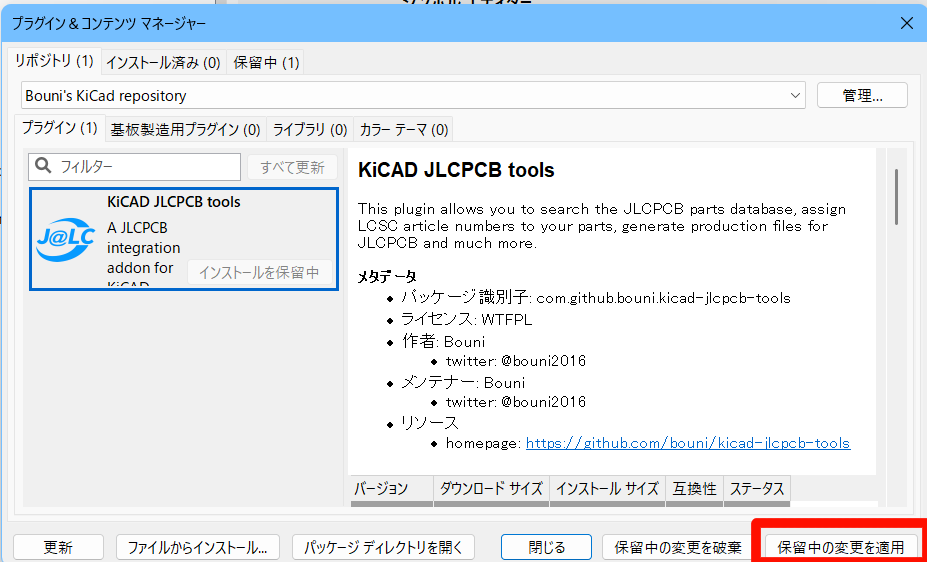Image resolution: width=927 pixels, height=562 pixels.
Task: Click the インストールを保留中 button
Action: (x=260, y=272)
